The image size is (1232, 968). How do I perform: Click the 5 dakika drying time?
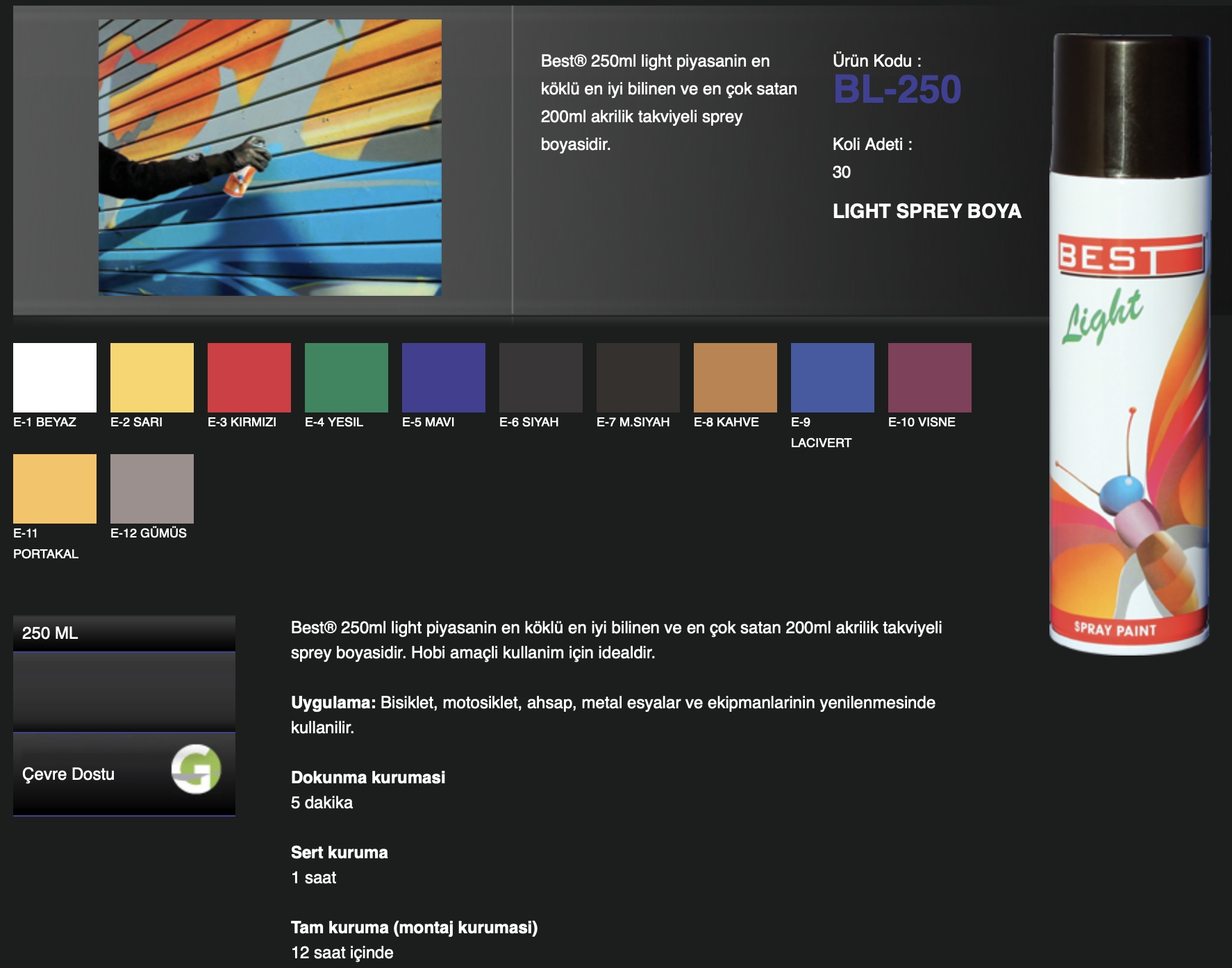pos(322,803)
